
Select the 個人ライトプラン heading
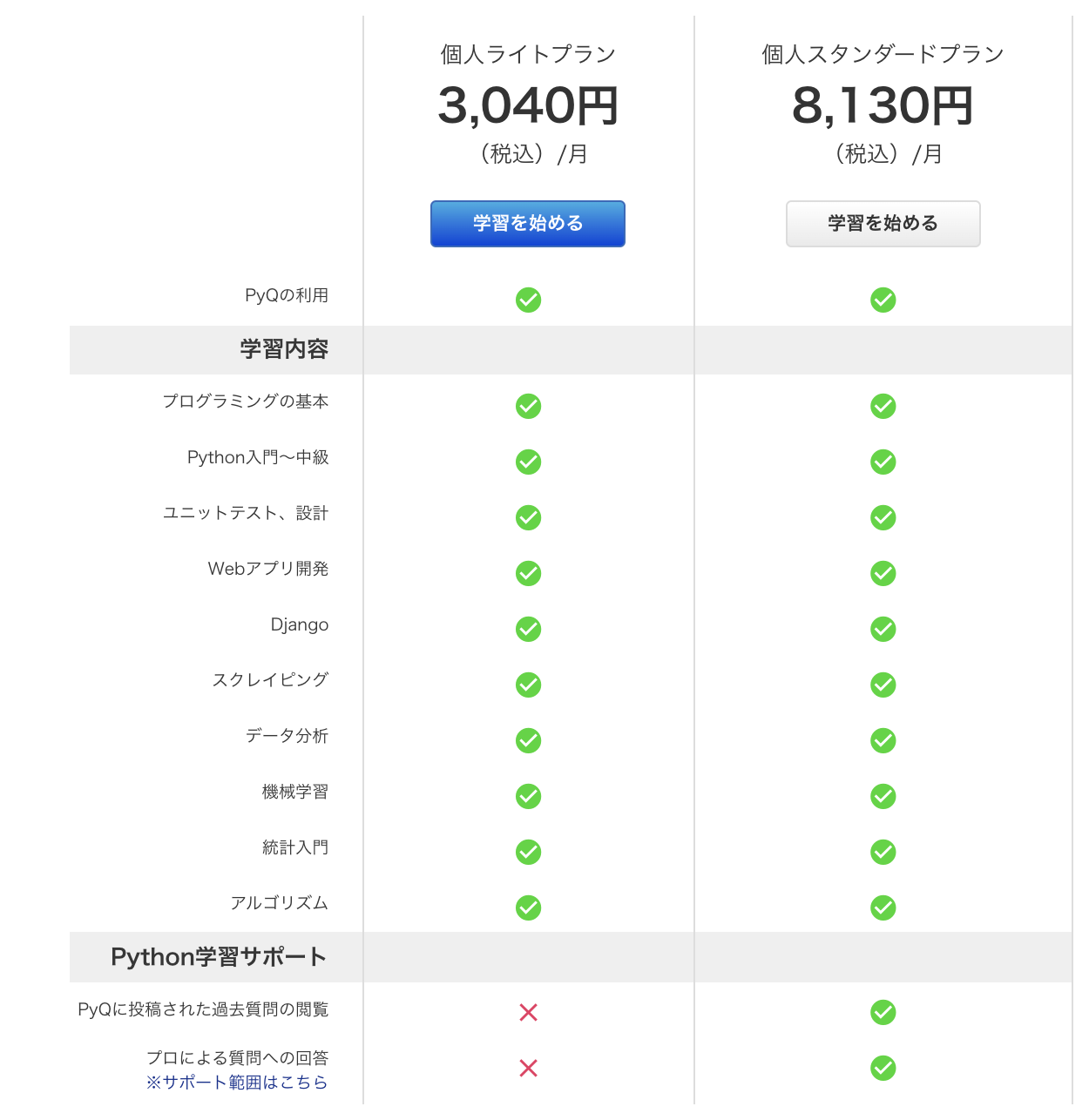coord(528,55)
